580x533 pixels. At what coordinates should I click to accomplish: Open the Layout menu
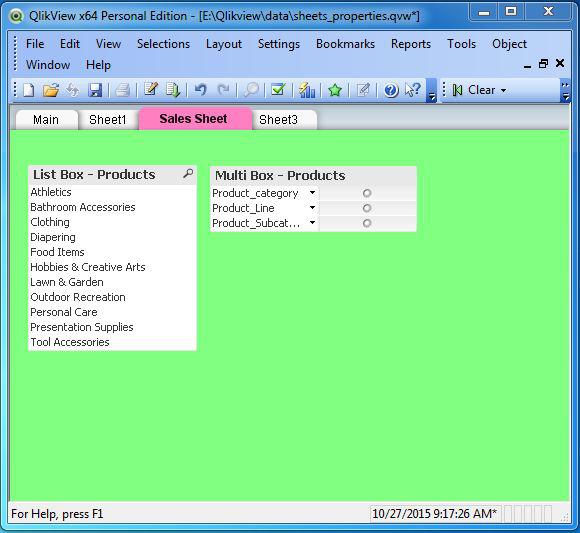pyautogui.click(x=224, y=44)
